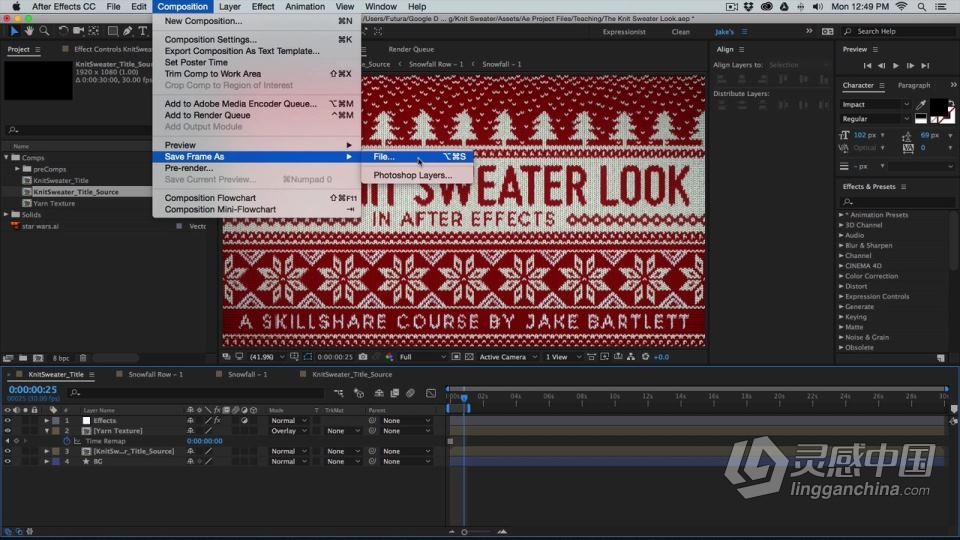Open the Full resolution dropdown
The image size is (960, 540).
coord(422,356)
